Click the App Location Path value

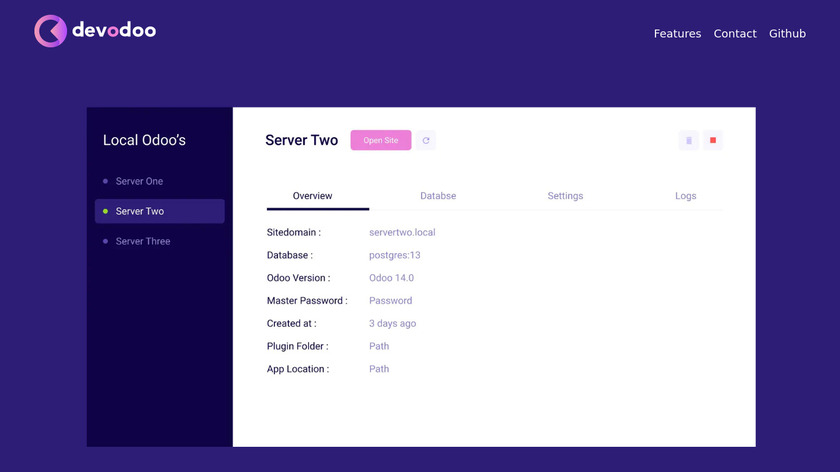tap(379, 369)
